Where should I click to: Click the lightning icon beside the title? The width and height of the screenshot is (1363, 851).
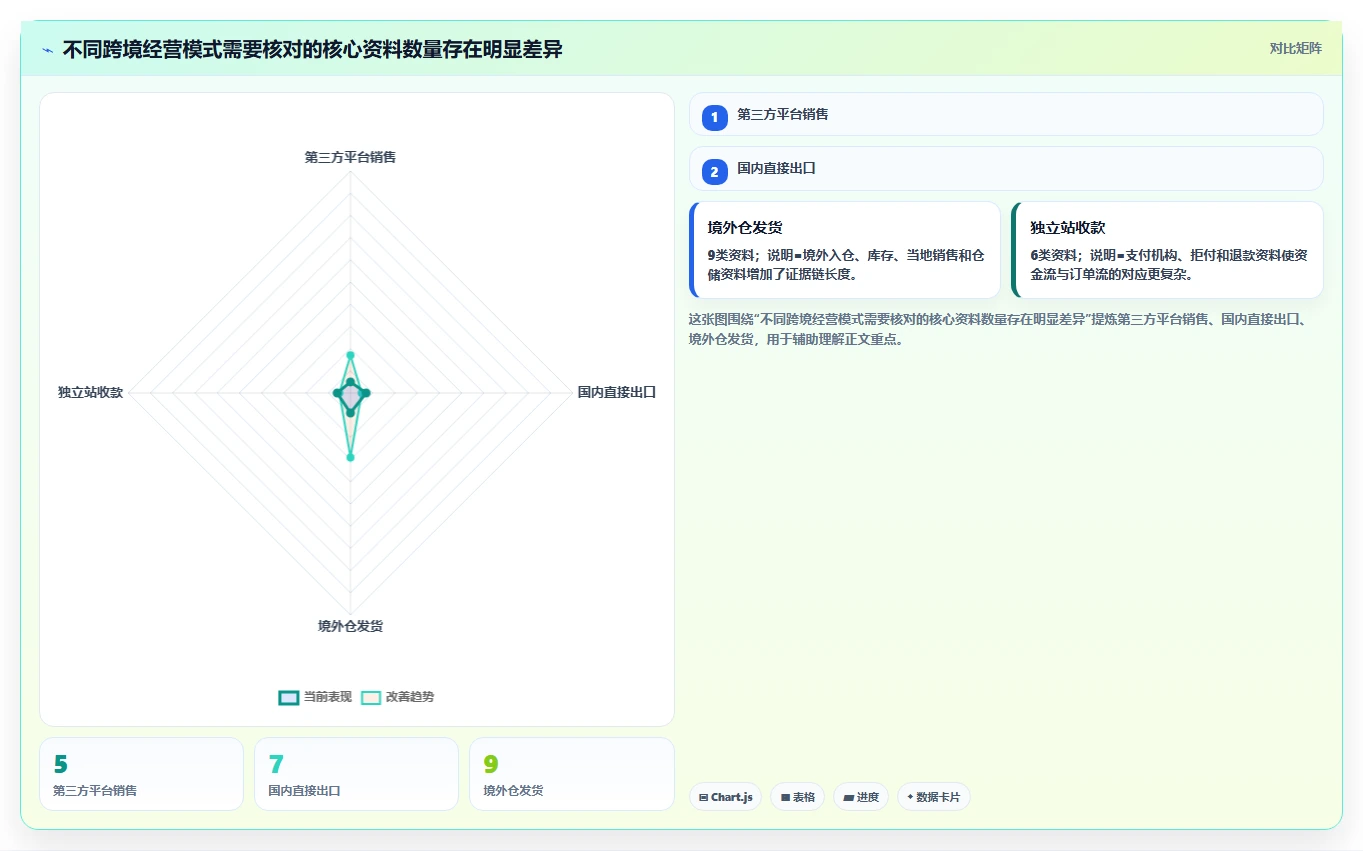[48, 50]
